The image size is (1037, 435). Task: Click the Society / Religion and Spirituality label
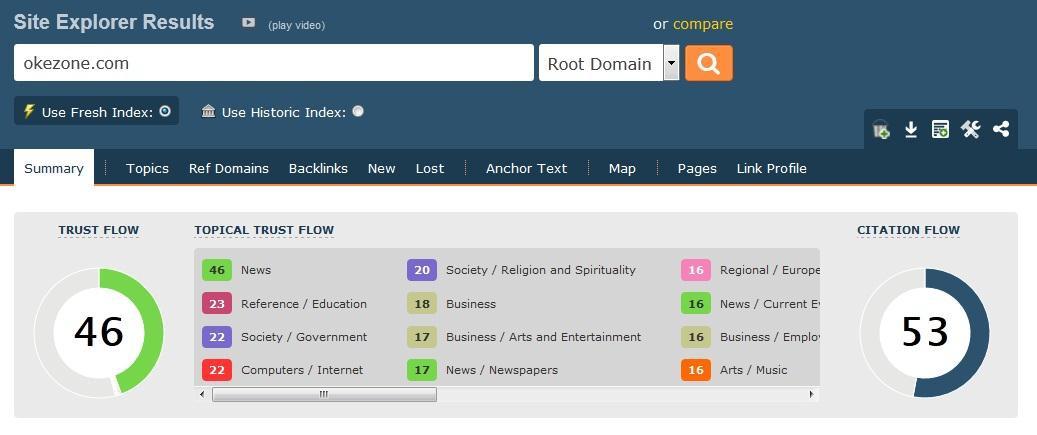pos(541,270)
